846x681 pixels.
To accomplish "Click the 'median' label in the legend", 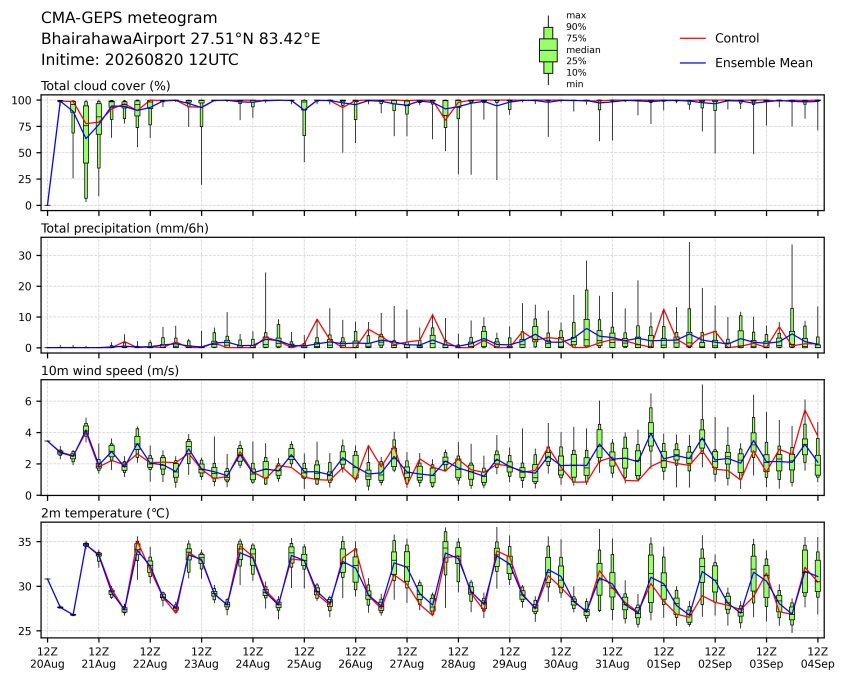I will pyautogui.click(x=583, y=50).
